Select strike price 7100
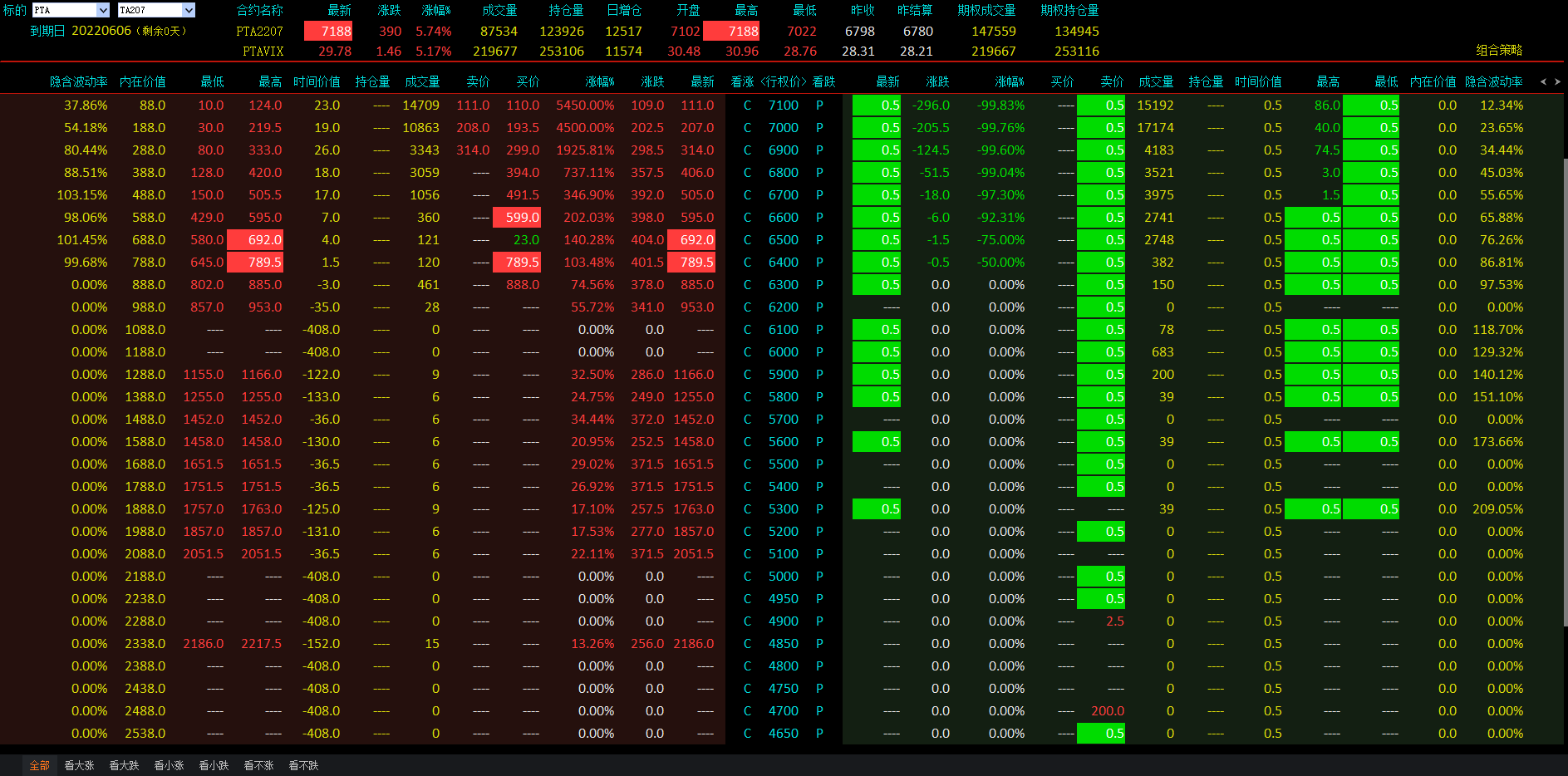Image resolution: width=1568 pixels, height=776 pixels. [783, 106]
